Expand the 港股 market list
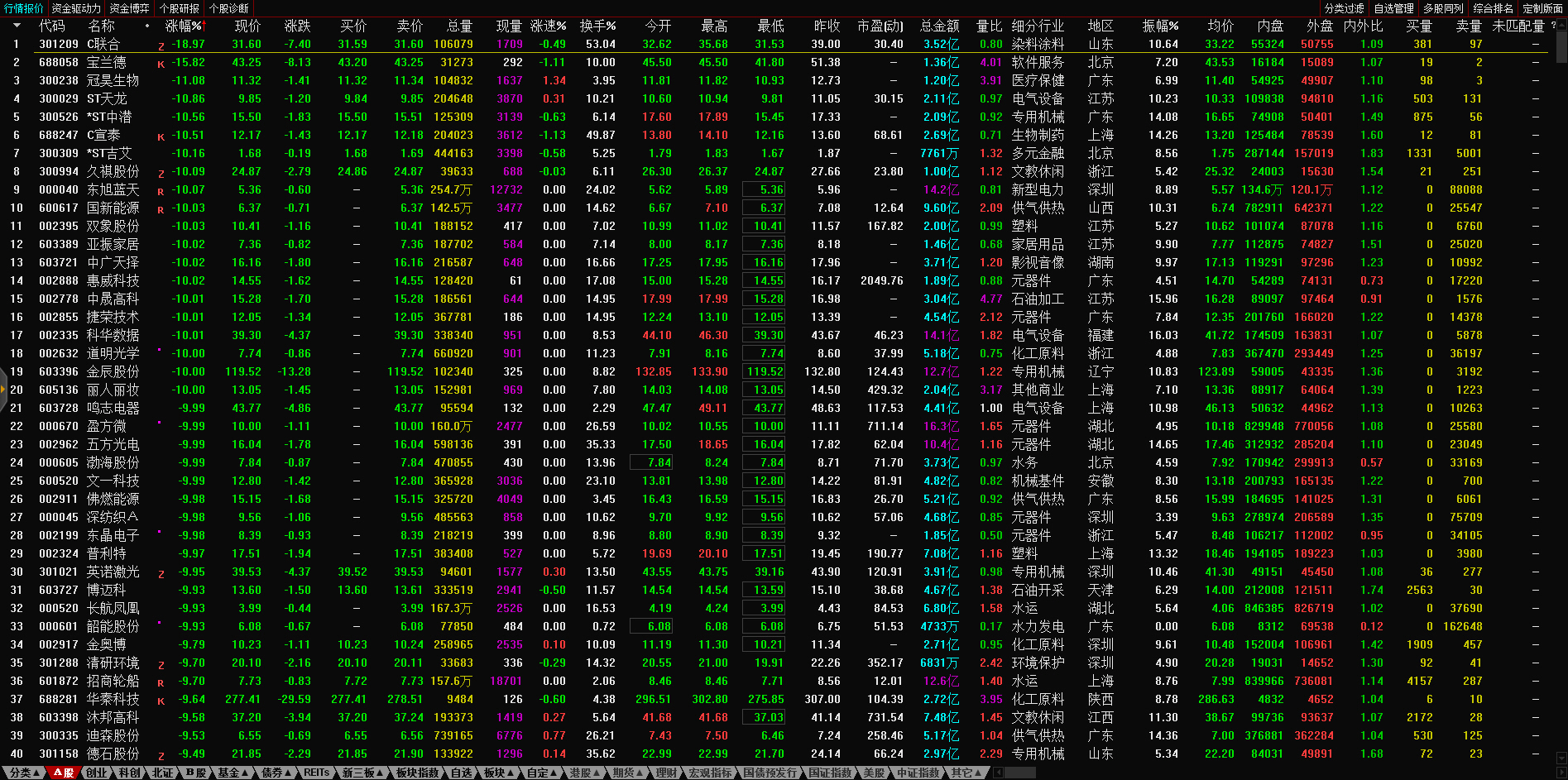The image size is (1568, 780). [584, 773]
